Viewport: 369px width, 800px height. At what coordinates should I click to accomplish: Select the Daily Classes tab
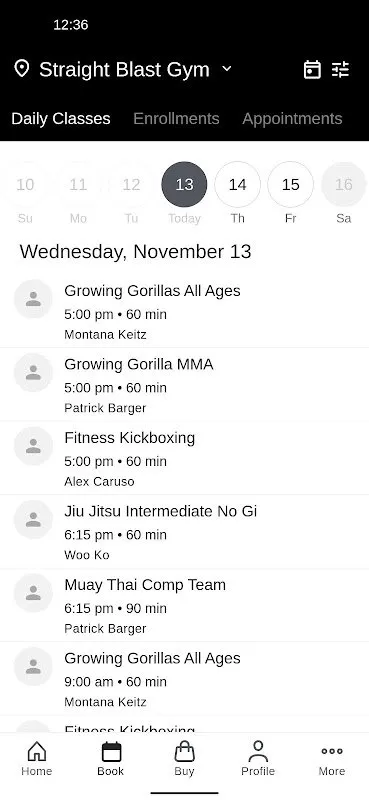click(61, 118)
